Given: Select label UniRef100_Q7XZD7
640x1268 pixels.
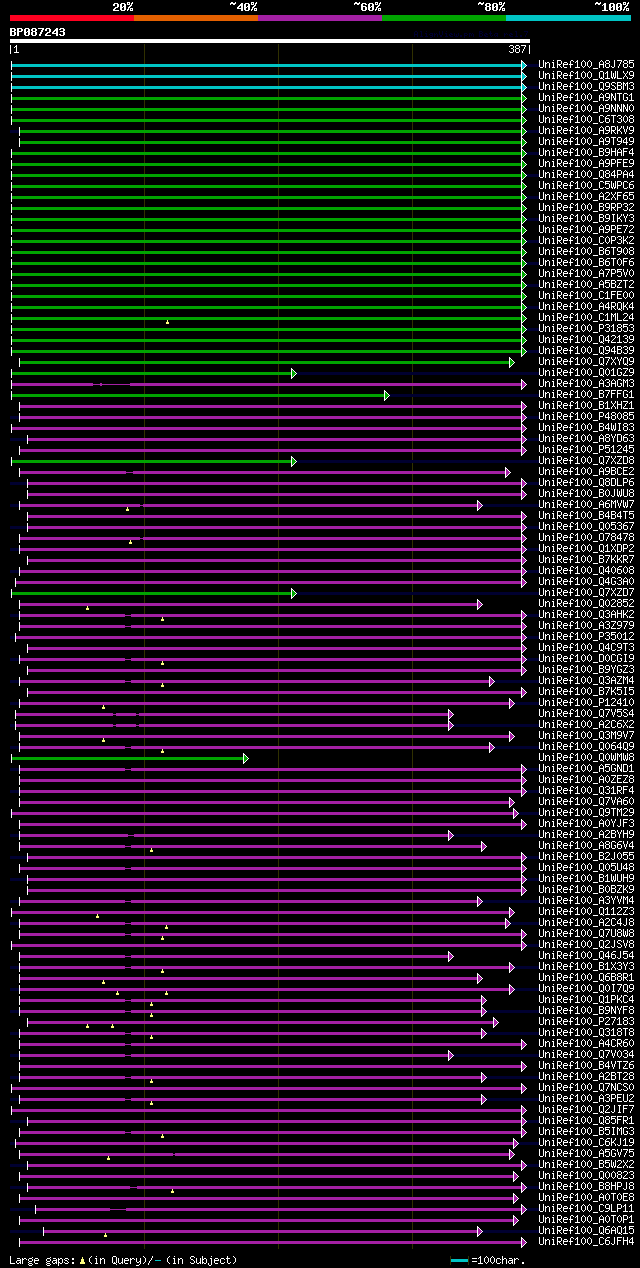Looking at the screenshot, I should click(586, 592).
